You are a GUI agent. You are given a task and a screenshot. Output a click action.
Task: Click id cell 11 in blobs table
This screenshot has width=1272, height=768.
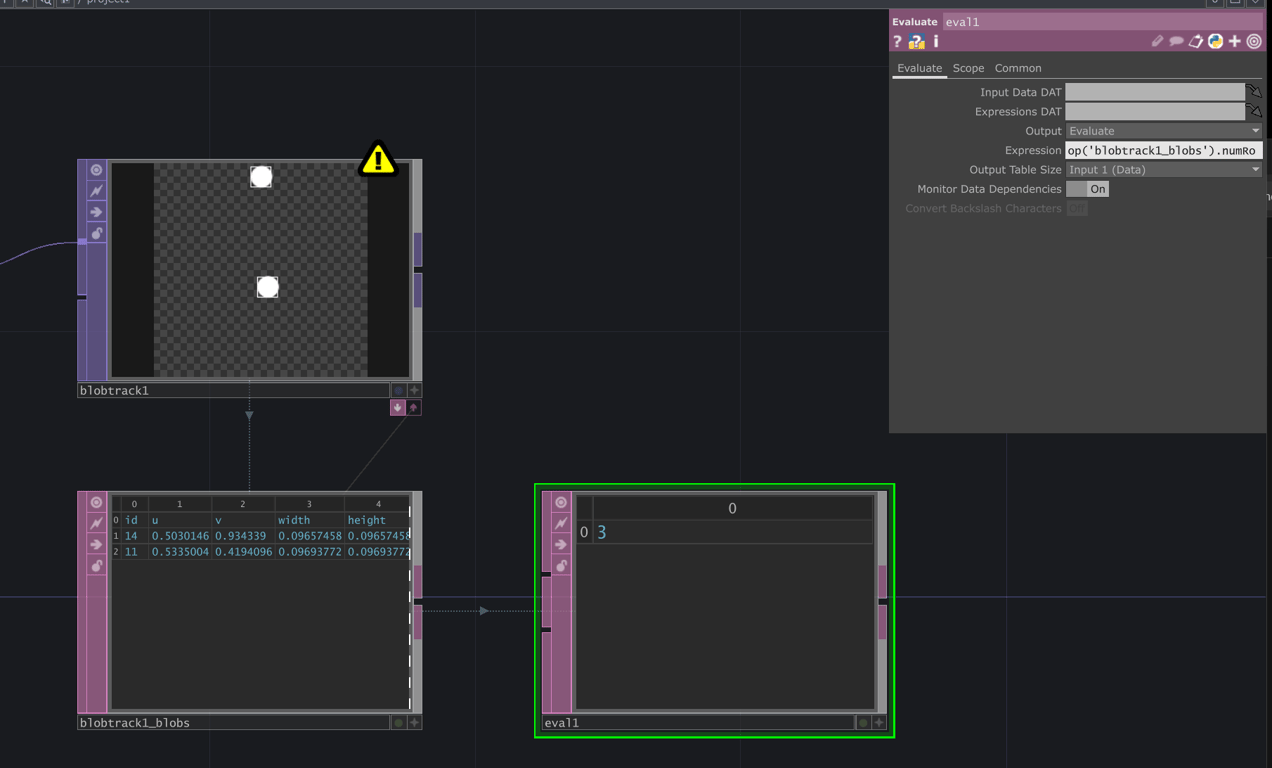pyautogui.click(x=135, y=552)
